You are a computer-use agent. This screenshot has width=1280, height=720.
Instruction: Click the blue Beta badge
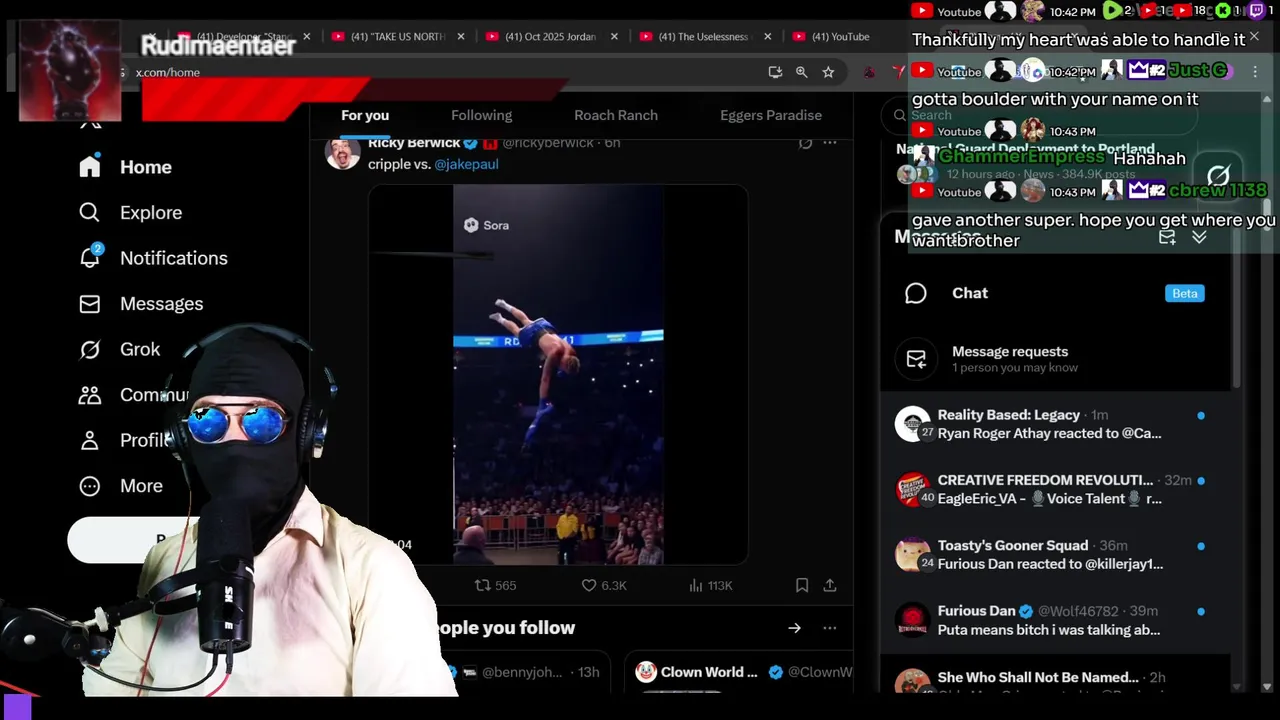[x=1185, y=293]
